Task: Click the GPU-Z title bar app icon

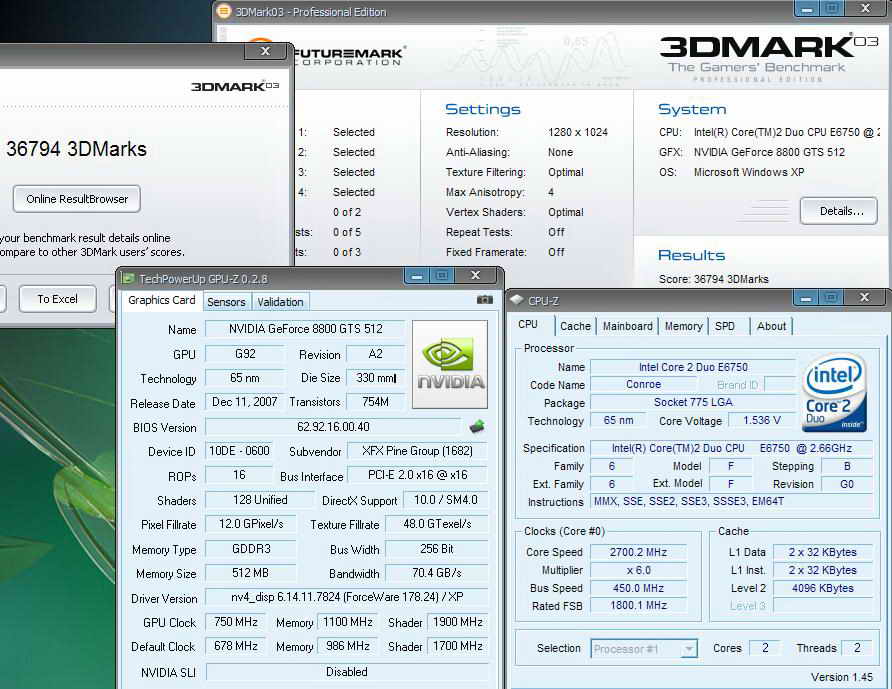Action: click(128, 278)
